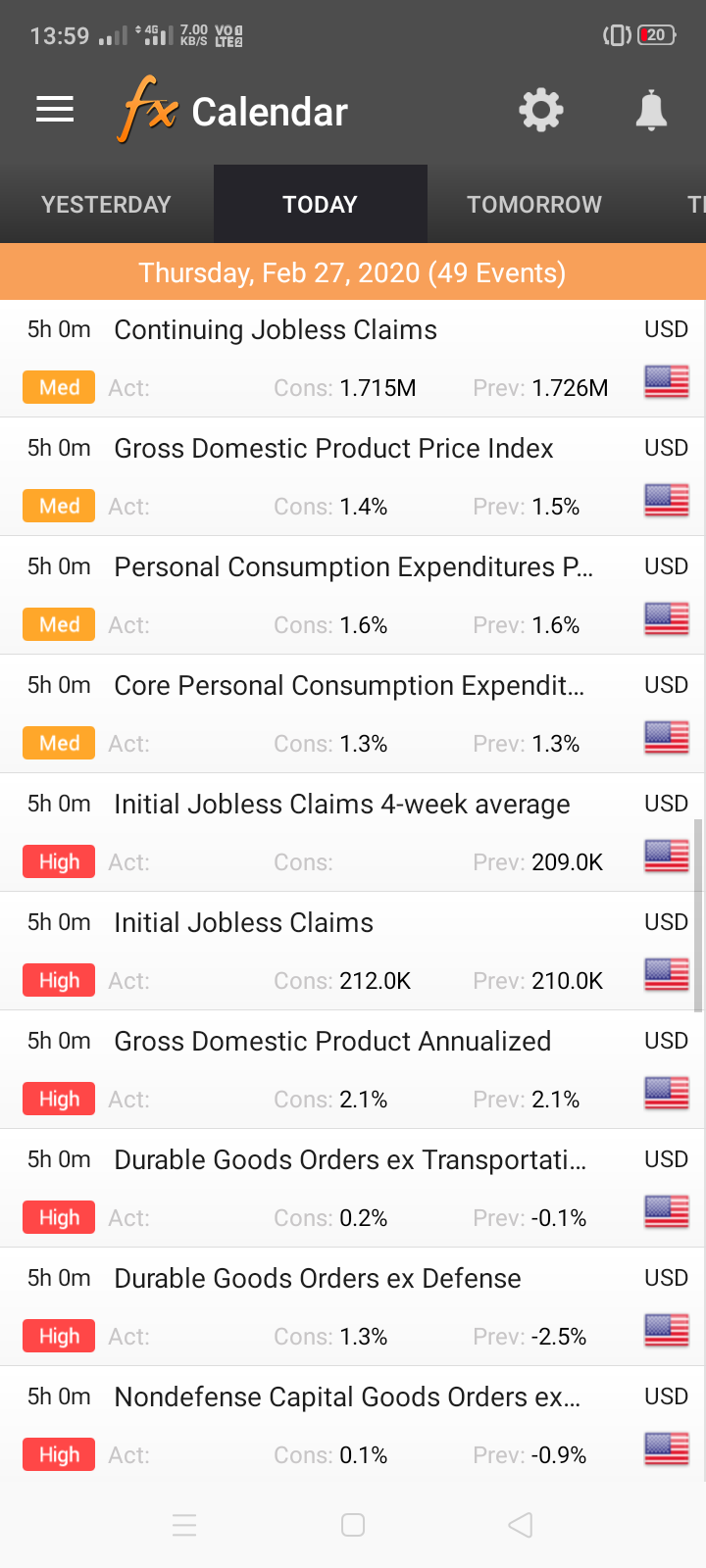Open Durable Goods Orders ex Defense event
This screenshot has width=706, height=1568.
(318, 1279)
